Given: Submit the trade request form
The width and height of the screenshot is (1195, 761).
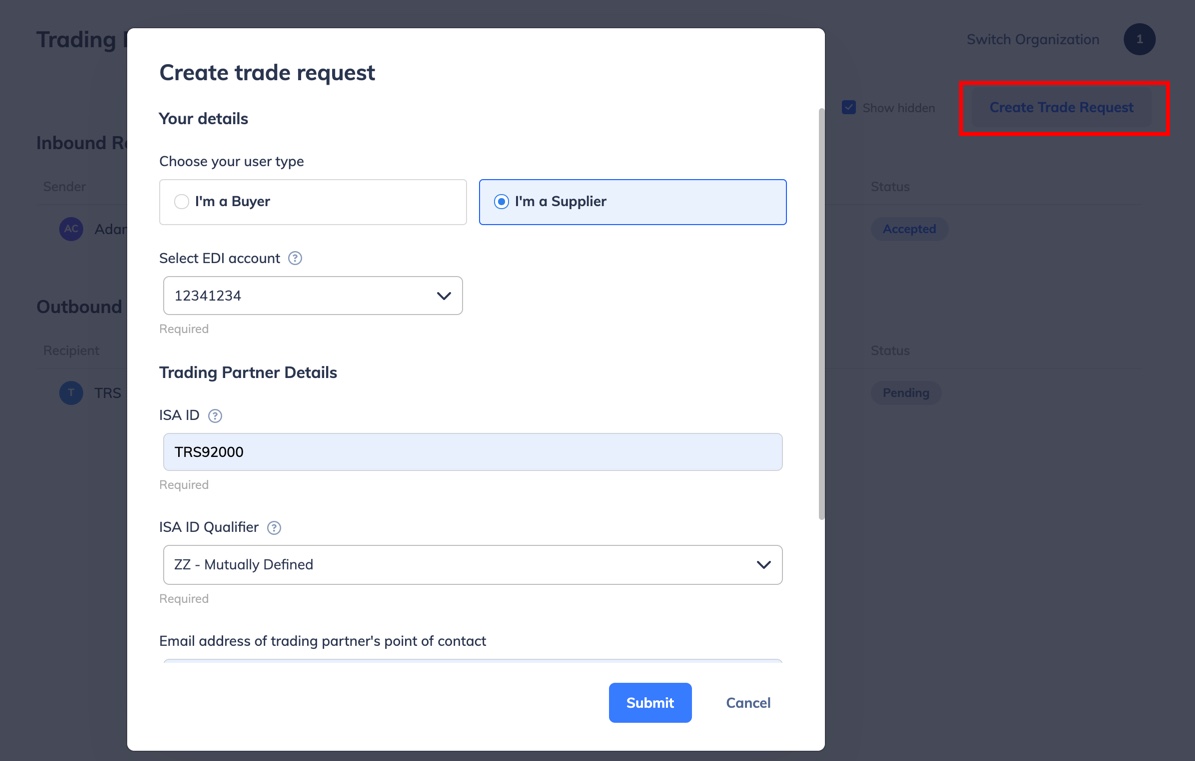Looking at the screenshot, I should coord(650,702).
